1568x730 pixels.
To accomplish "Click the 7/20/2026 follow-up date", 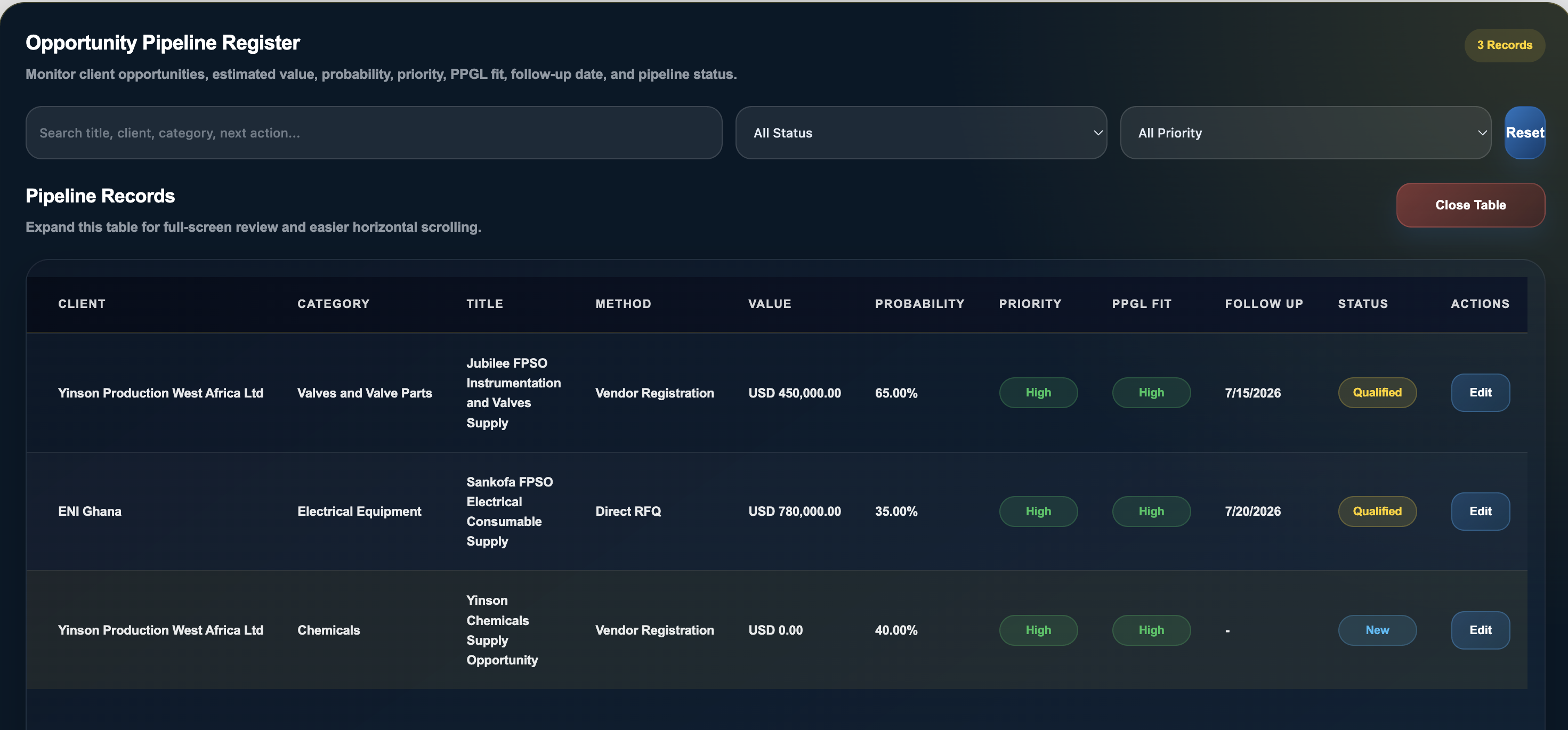I will 1252,511.
